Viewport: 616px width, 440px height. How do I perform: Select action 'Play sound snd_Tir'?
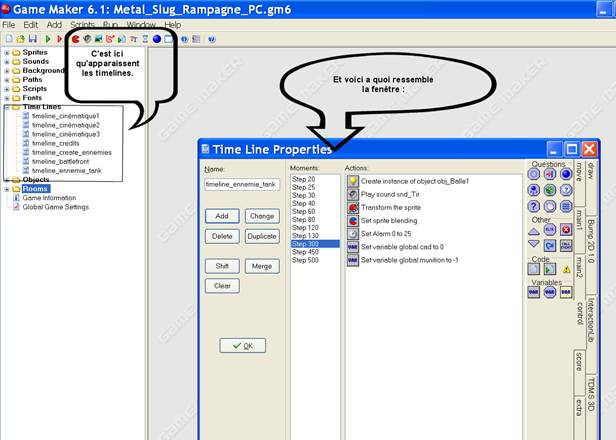tap(390, 194)
